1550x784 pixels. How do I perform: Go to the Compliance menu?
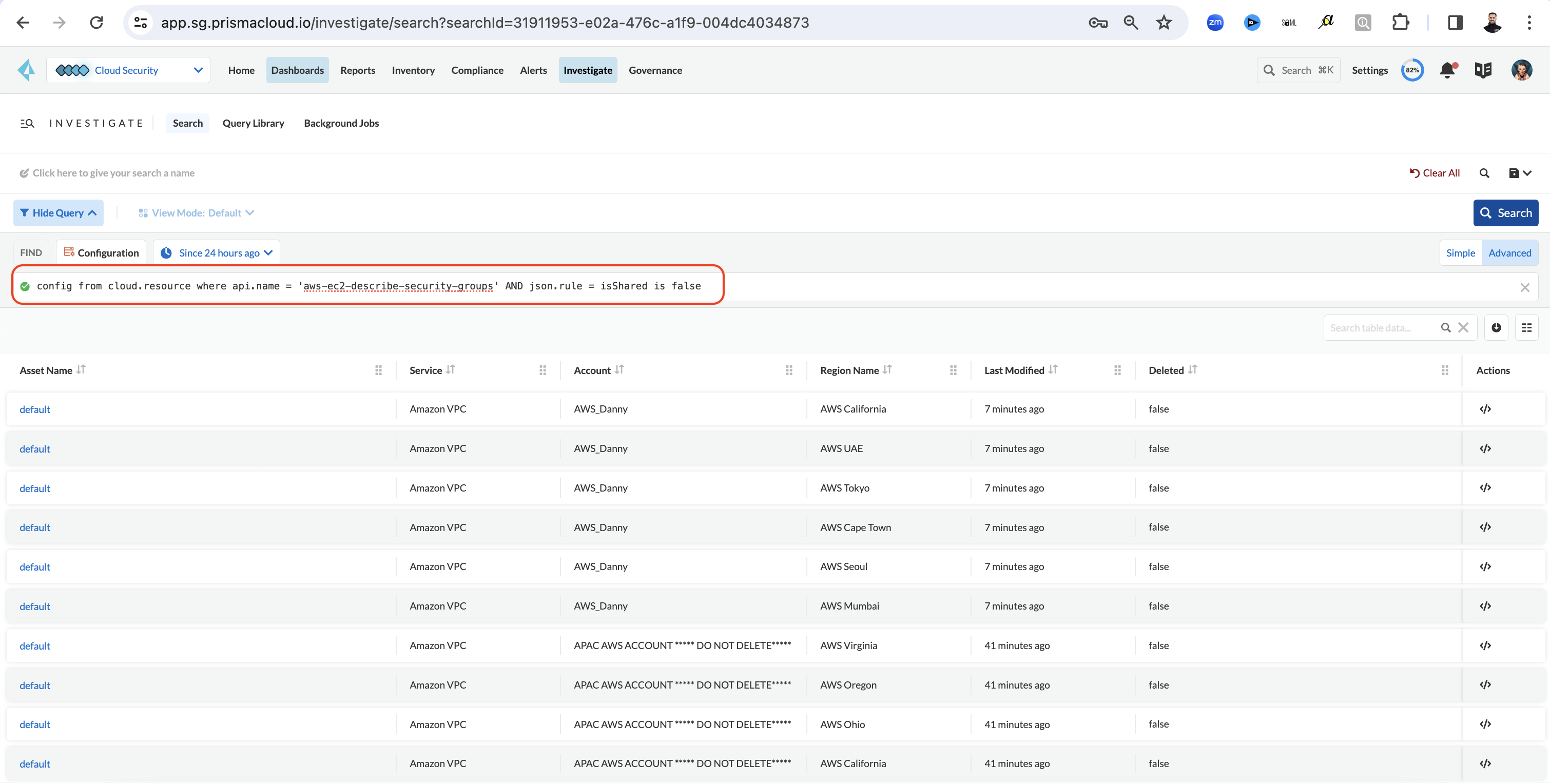(477, 70)
